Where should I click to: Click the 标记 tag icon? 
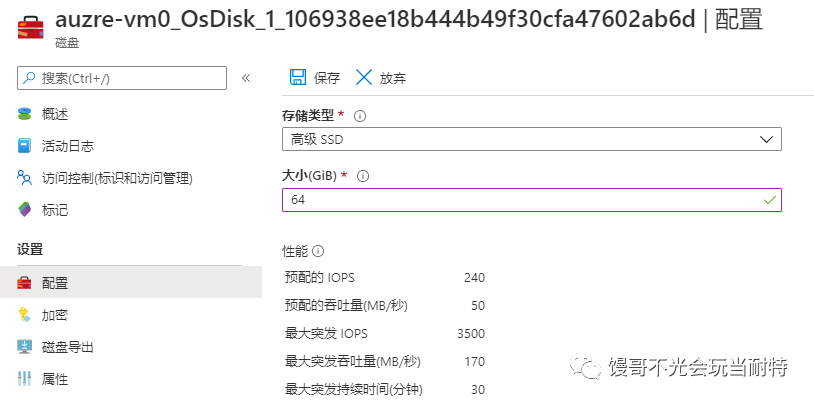pyautogui.click(x=25, y=210)
